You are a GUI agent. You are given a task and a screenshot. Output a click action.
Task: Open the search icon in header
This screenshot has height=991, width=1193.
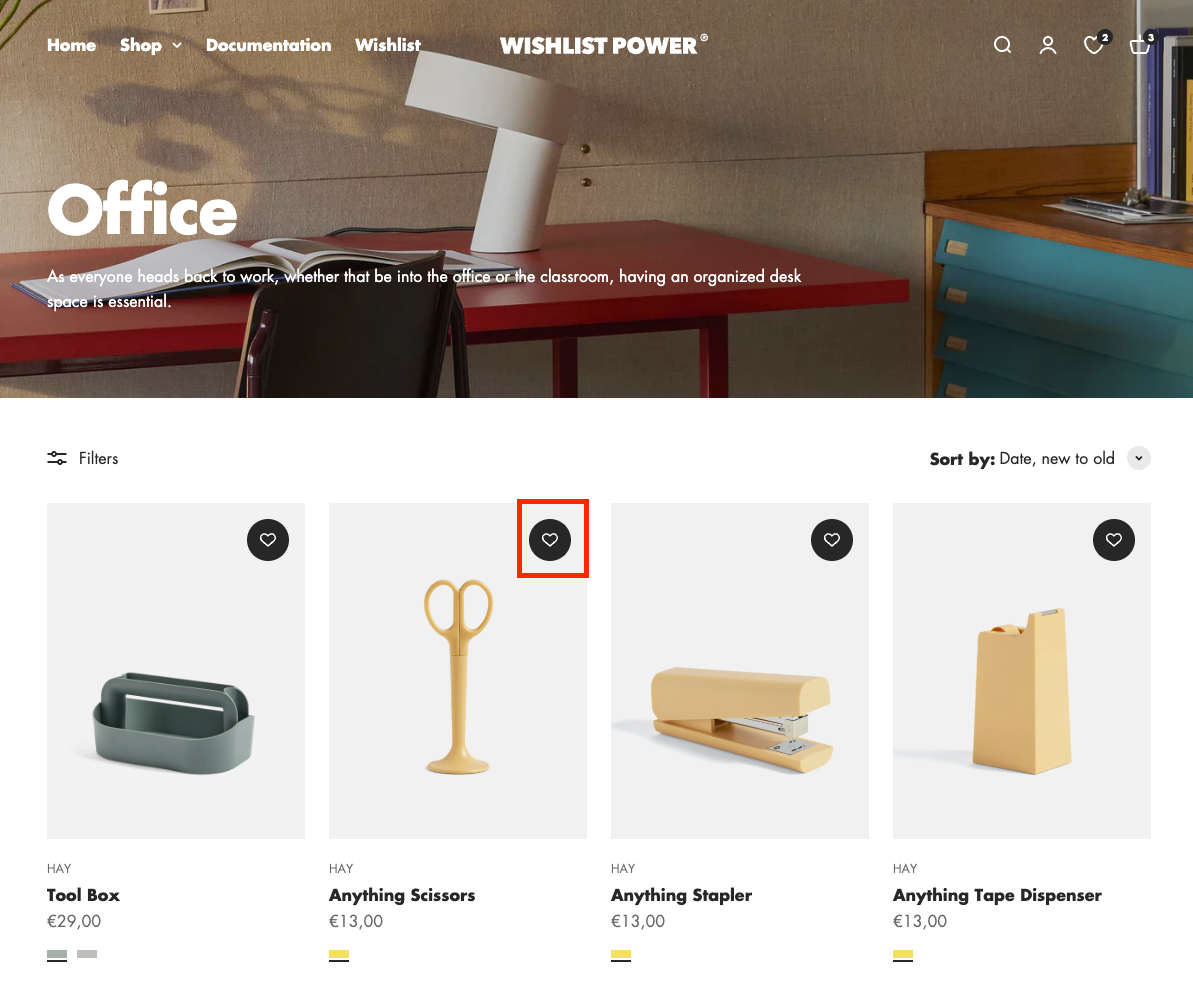(x=1002, y=45)
